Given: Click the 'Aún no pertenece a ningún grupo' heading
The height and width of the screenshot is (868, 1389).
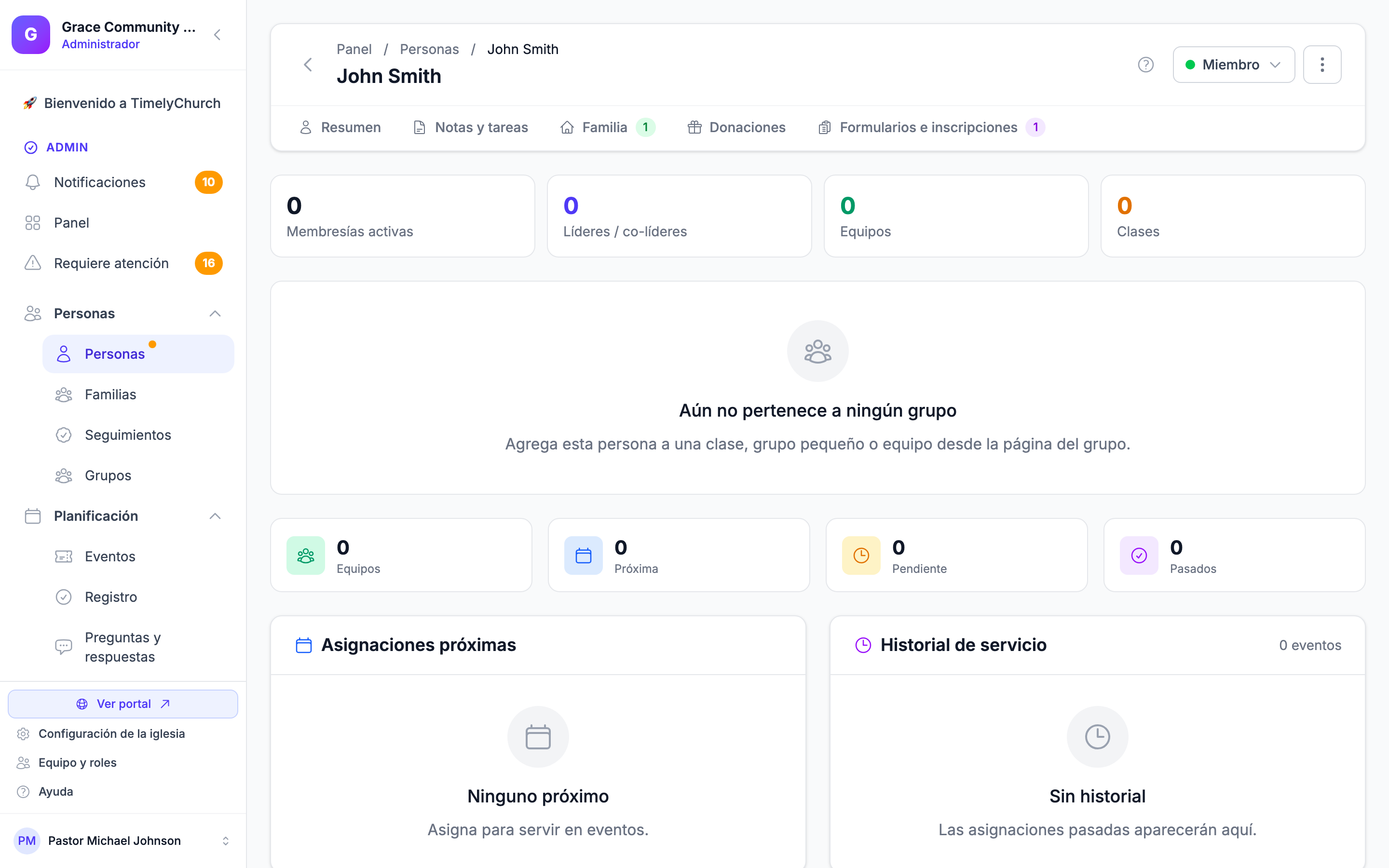Looking at the screenshot, I should pos(817,410).
